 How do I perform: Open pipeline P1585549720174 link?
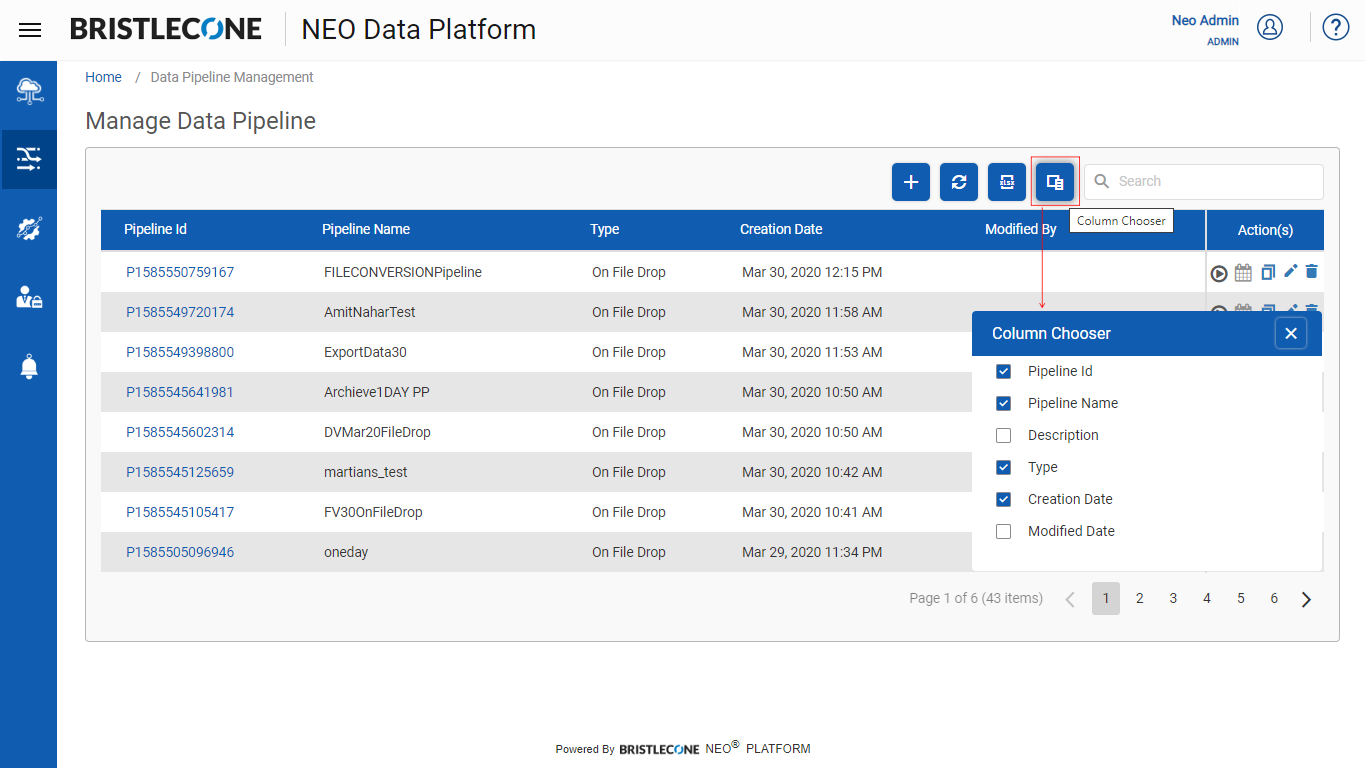180,312
